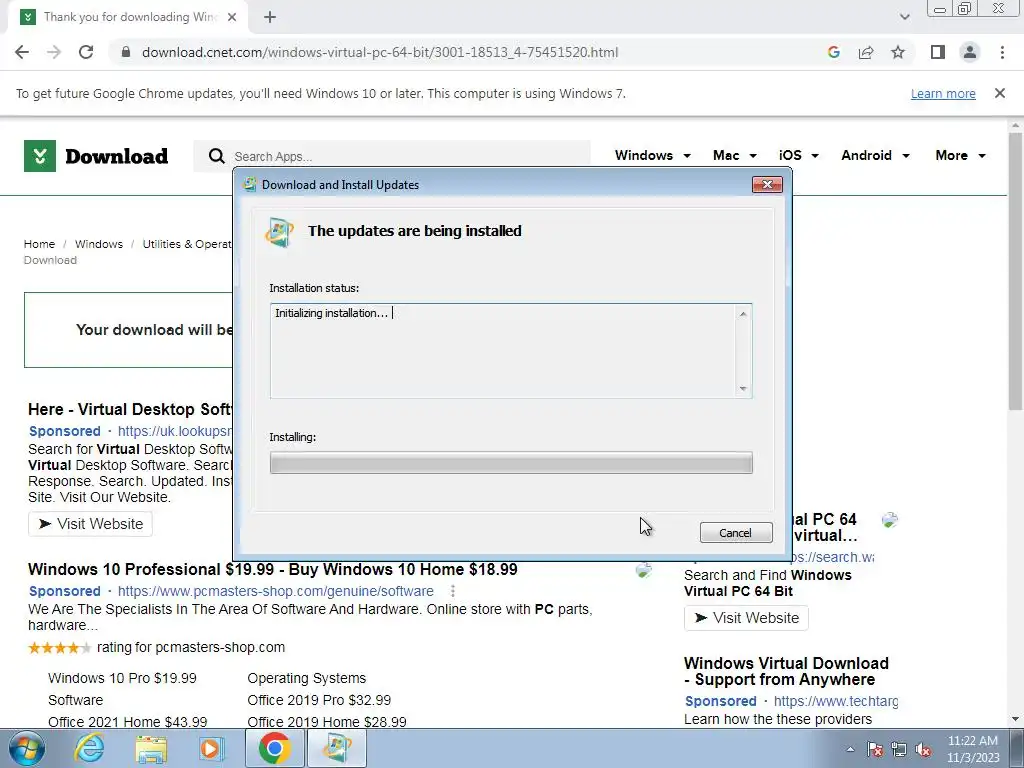Click the updates installer icon in the dialog
Screen dimensions: 1024x768
coord(280,232)
